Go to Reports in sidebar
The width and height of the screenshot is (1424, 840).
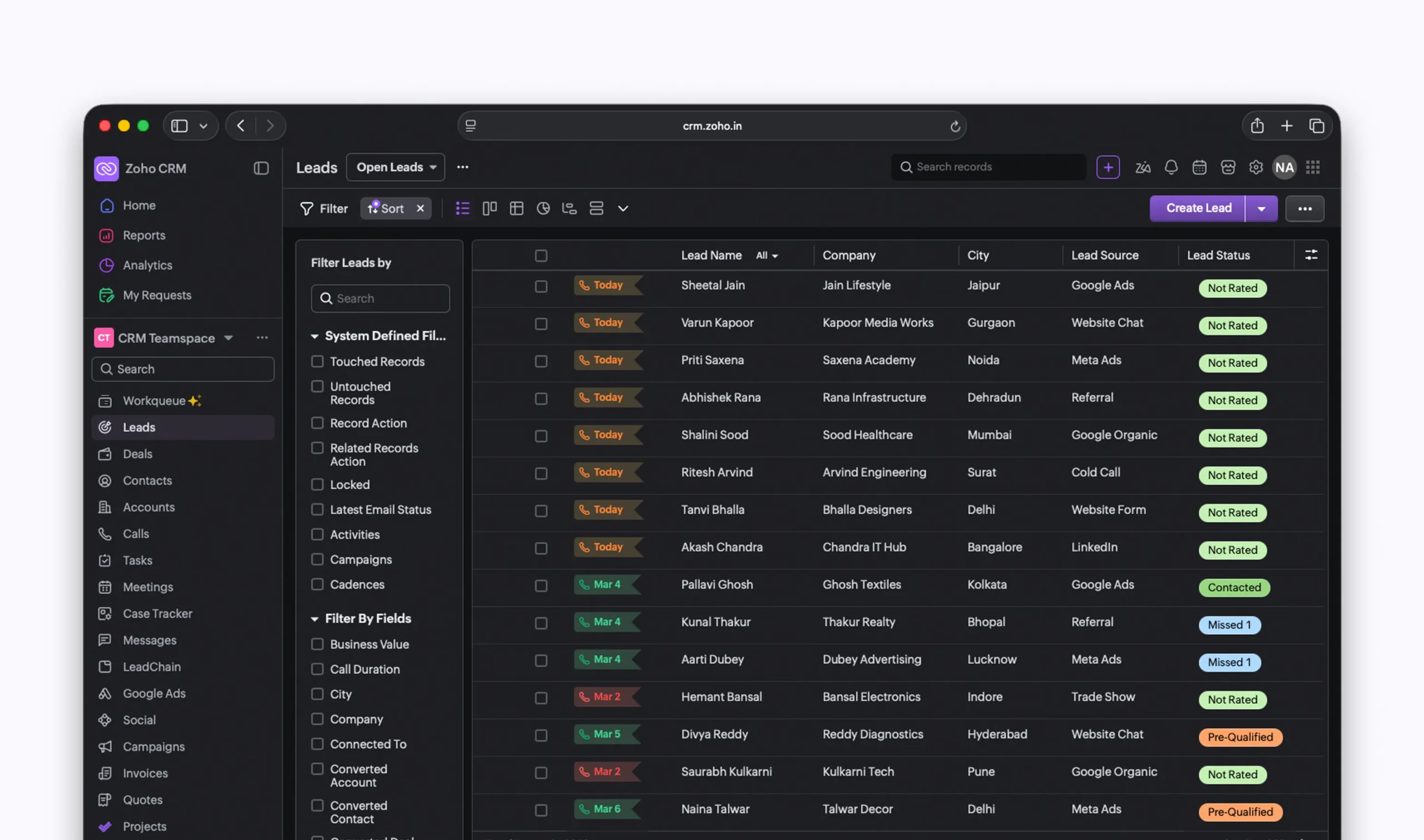coord(144,236)
